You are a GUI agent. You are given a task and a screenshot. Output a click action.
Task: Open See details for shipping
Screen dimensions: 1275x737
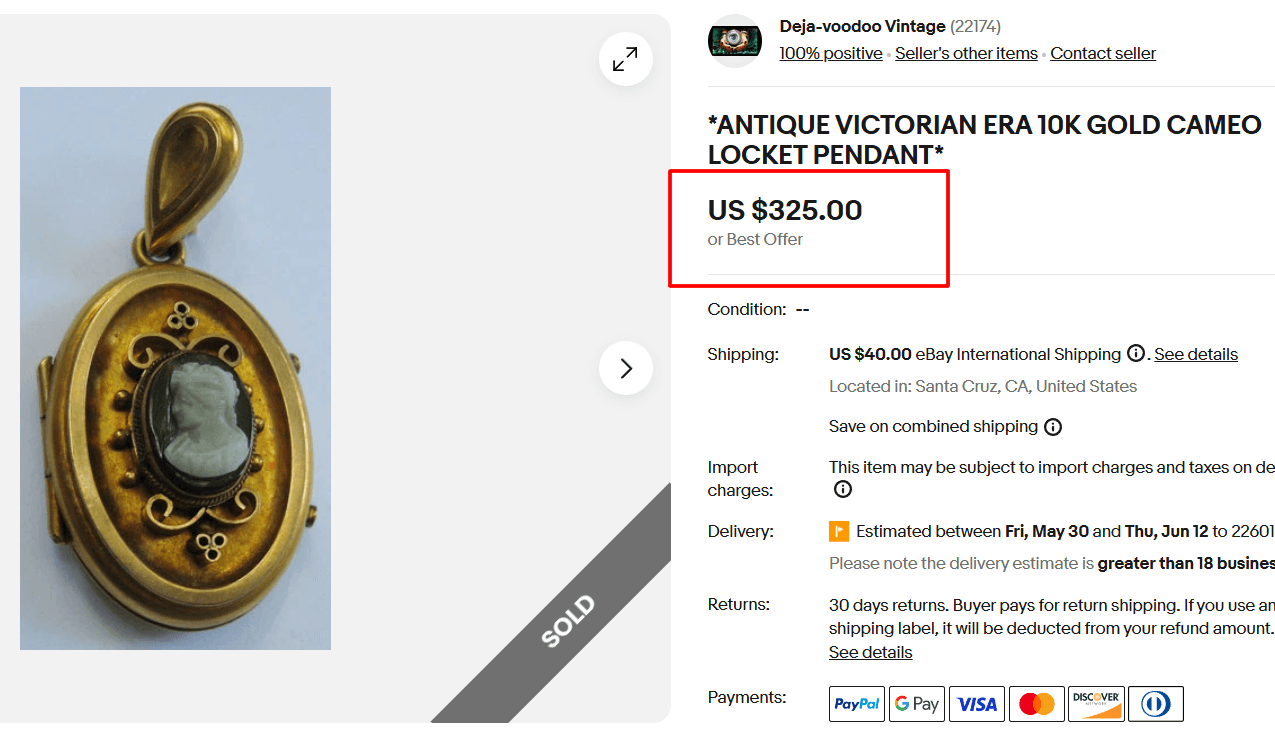1196,354
